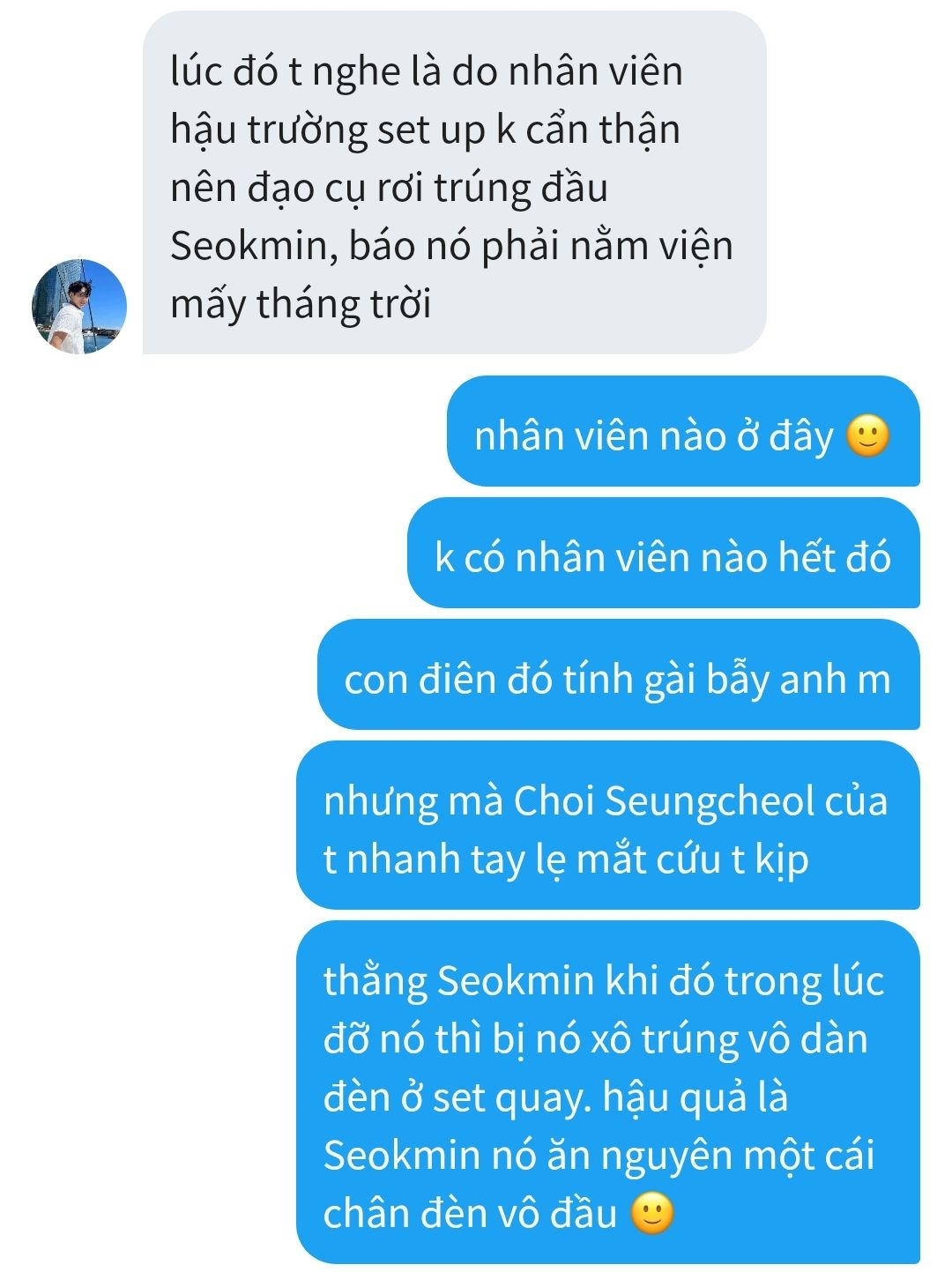Tap the text "nhân viên nào ở đây" in blue bubble

[653, 436]
